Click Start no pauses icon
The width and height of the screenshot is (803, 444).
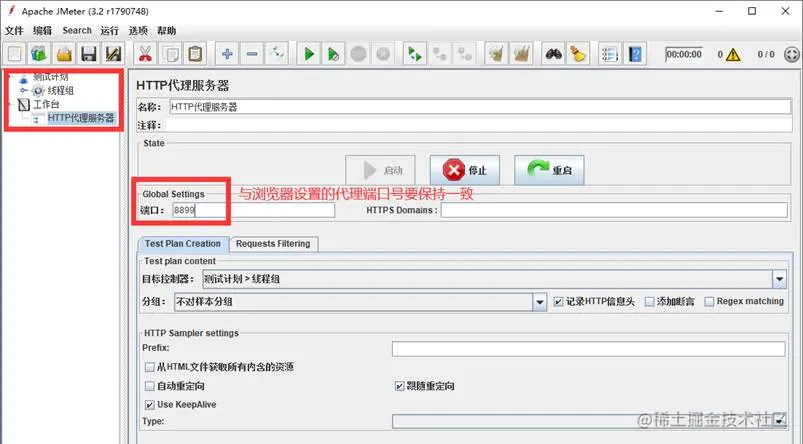click(x=333, y=54)
